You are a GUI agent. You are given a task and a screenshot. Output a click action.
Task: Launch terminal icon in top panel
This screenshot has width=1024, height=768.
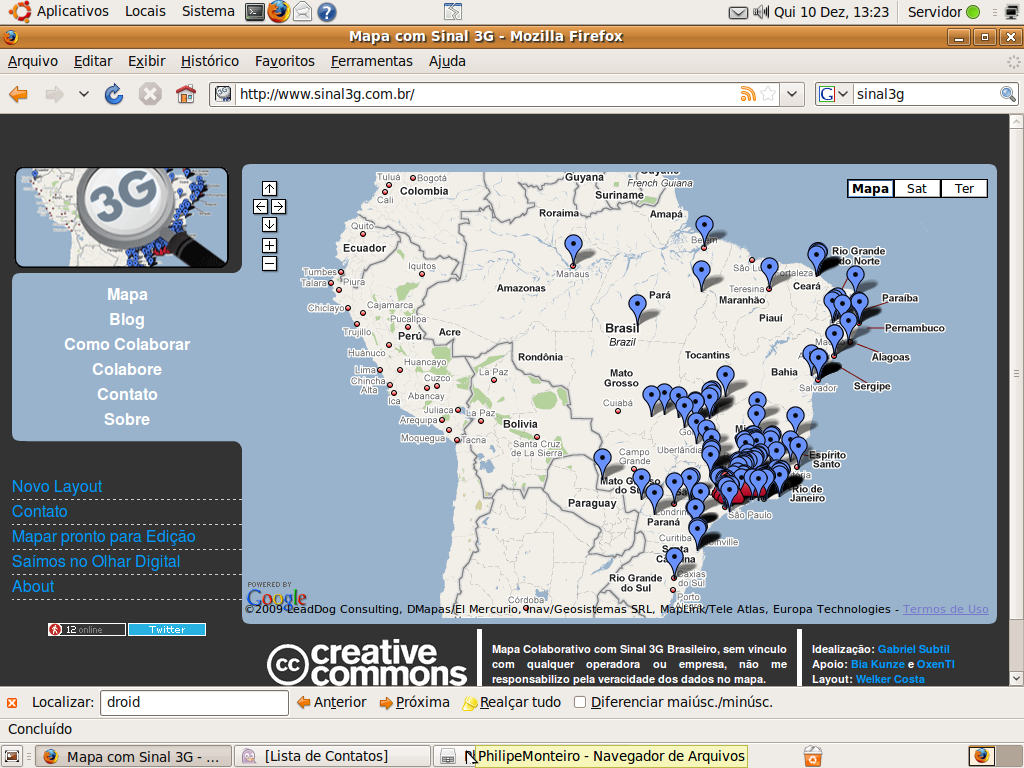tap(254, 12)
